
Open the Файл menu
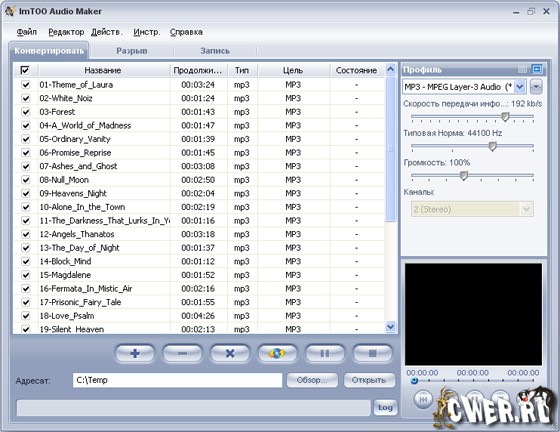(x=26, y=32)
